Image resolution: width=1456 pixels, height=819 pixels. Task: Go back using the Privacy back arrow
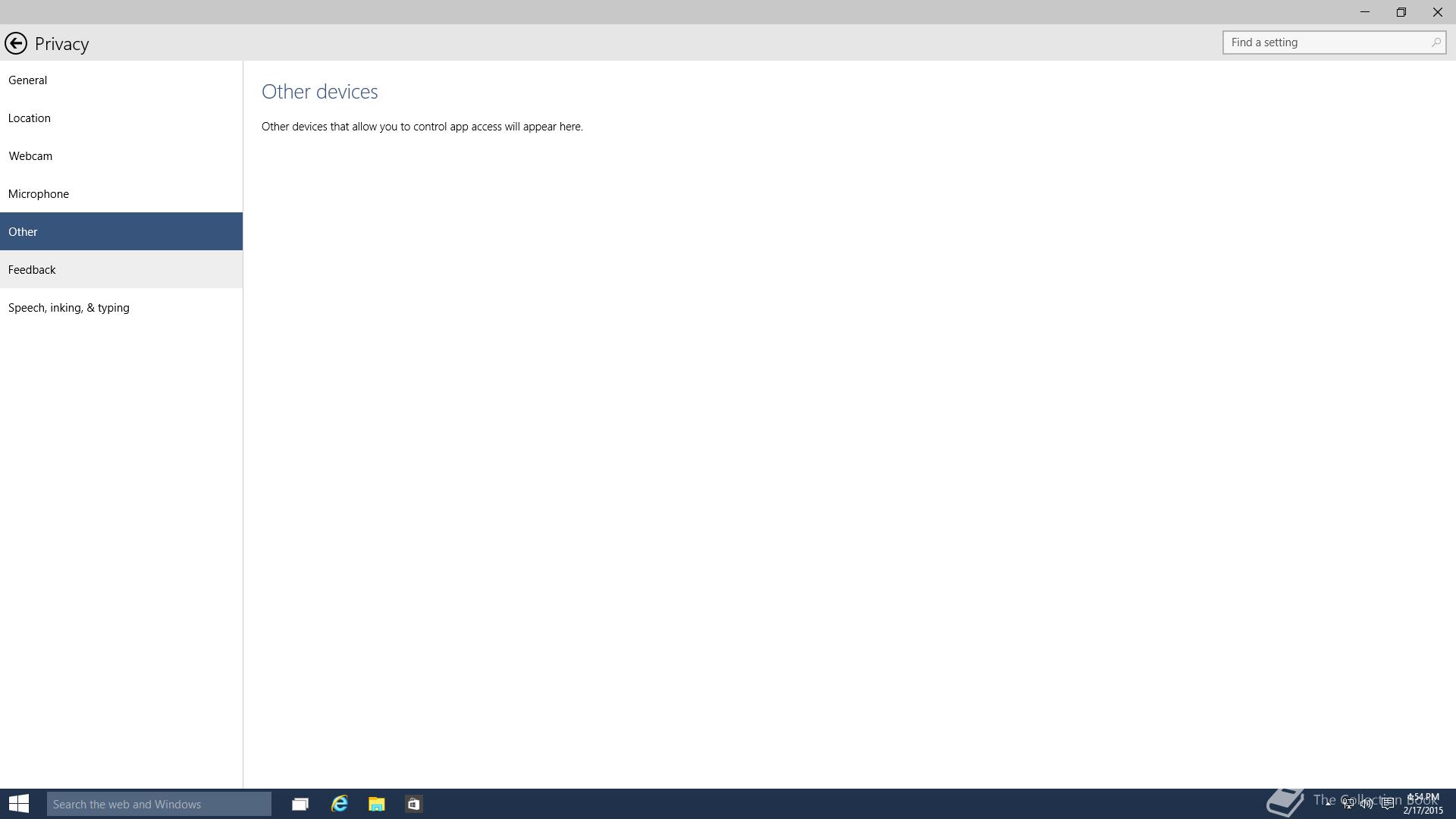click(x=16, y=43)
